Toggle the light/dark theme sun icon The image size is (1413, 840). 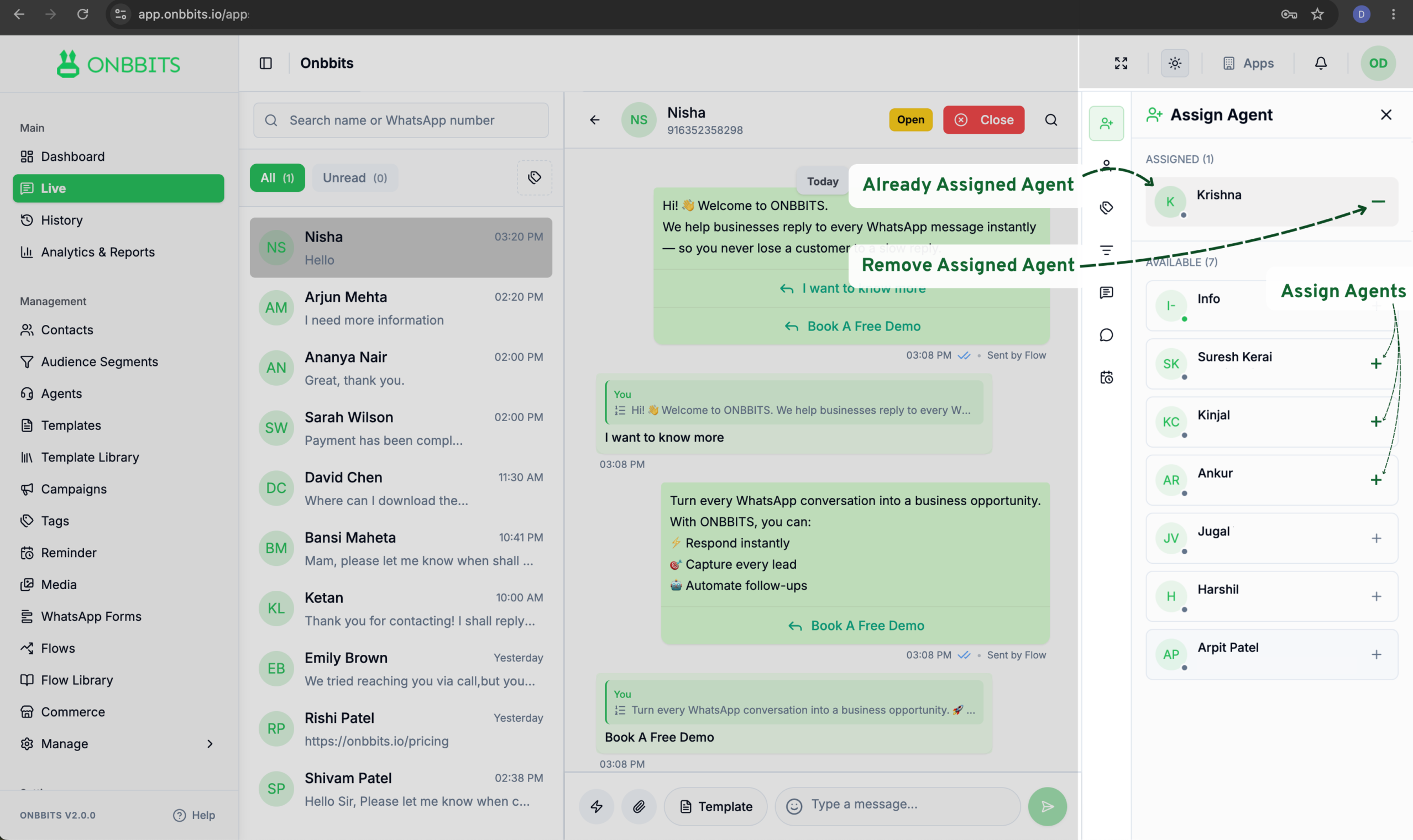(1175, 63)
